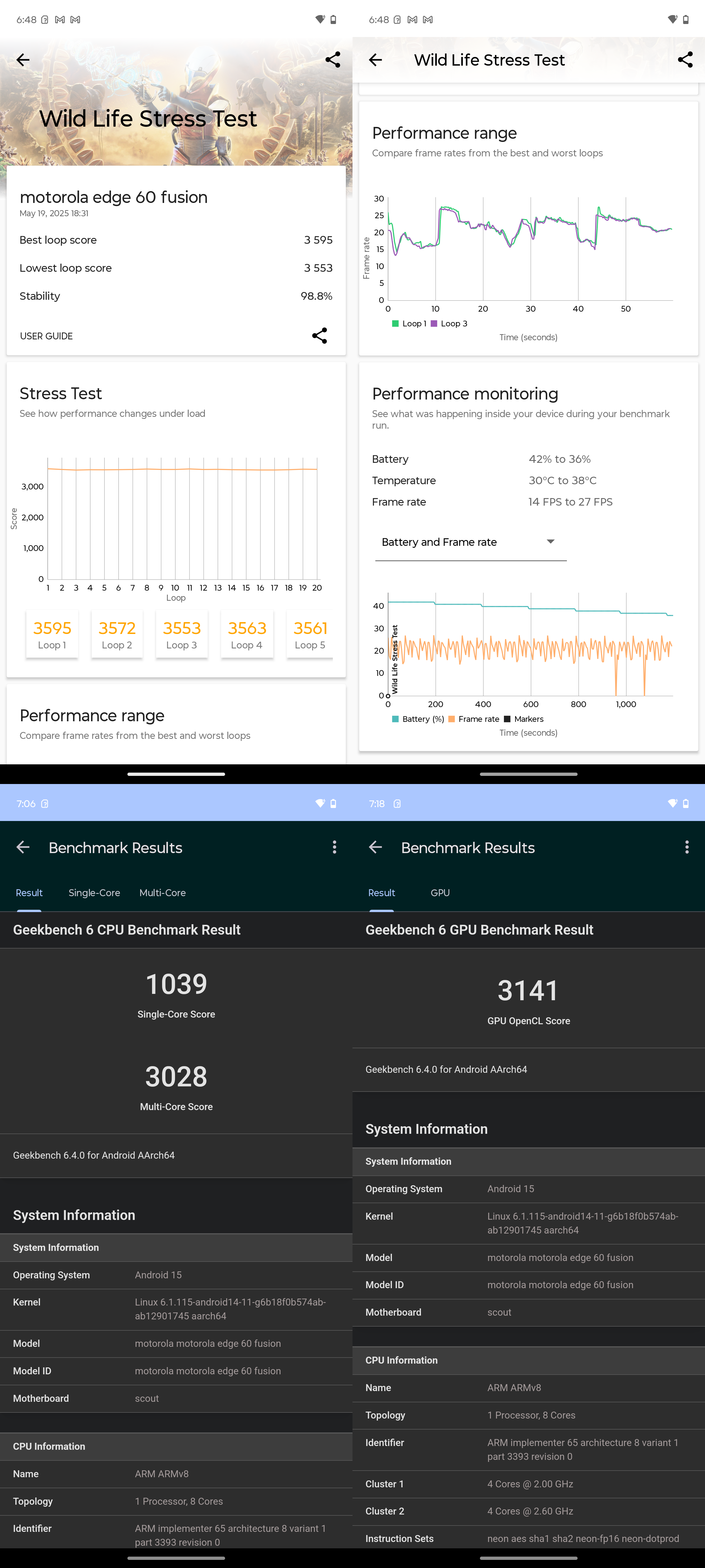Screen dimensions: 705x1568
Task: Open Battery and Frame rate dropdown
Action: pos(470,542)
